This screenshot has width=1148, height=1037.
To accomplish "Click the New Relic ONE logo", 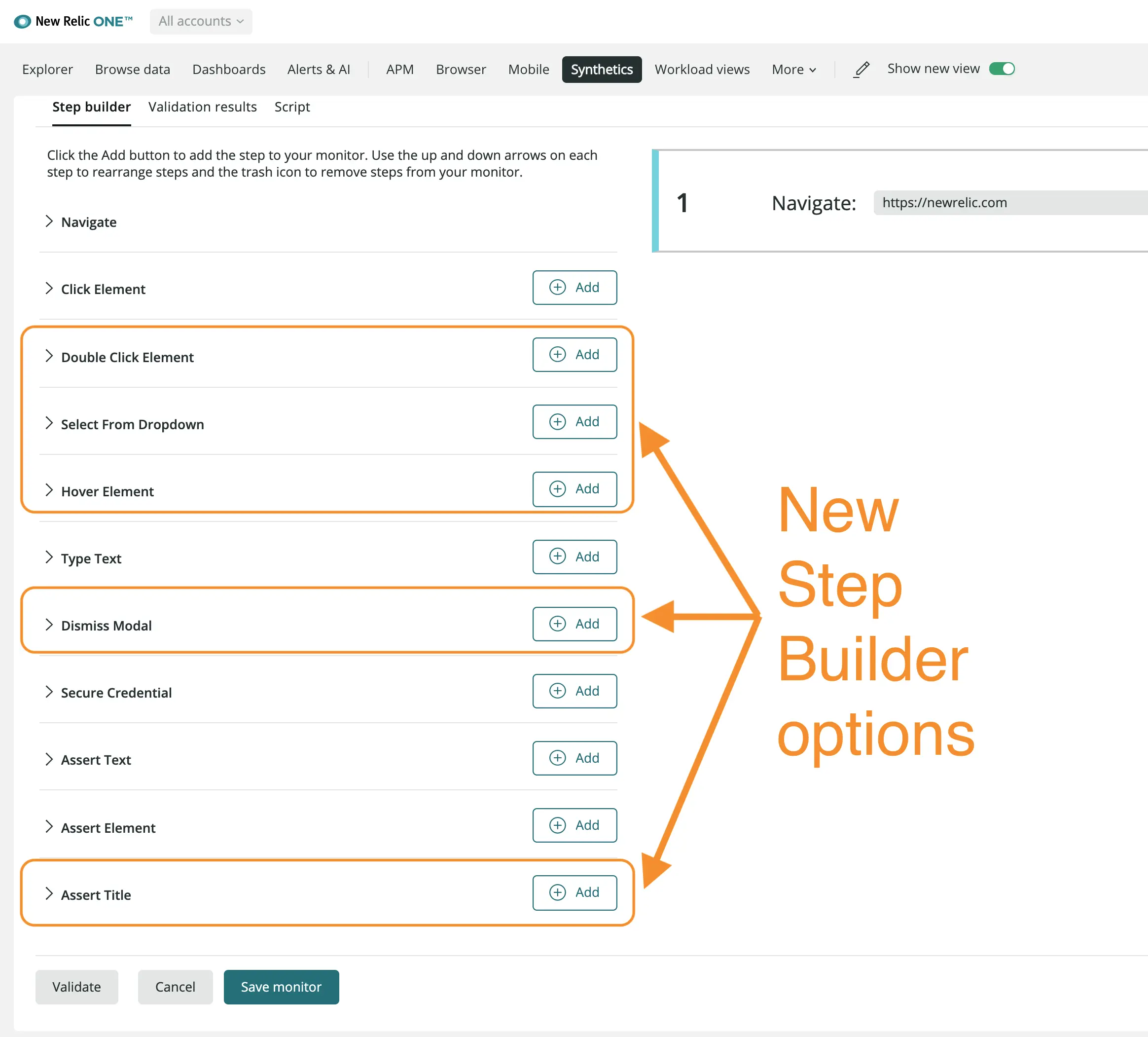I will 73,21.
